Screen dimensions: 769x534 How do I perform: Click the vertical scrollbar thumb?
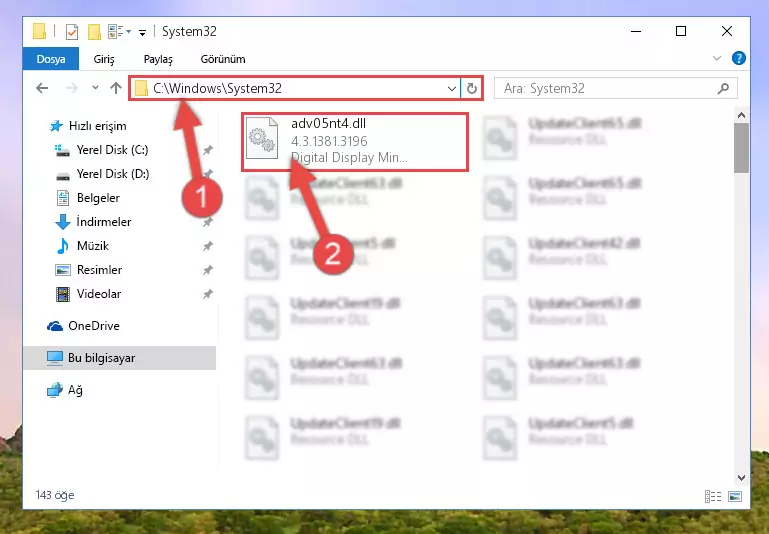click(x=742, y=148)
